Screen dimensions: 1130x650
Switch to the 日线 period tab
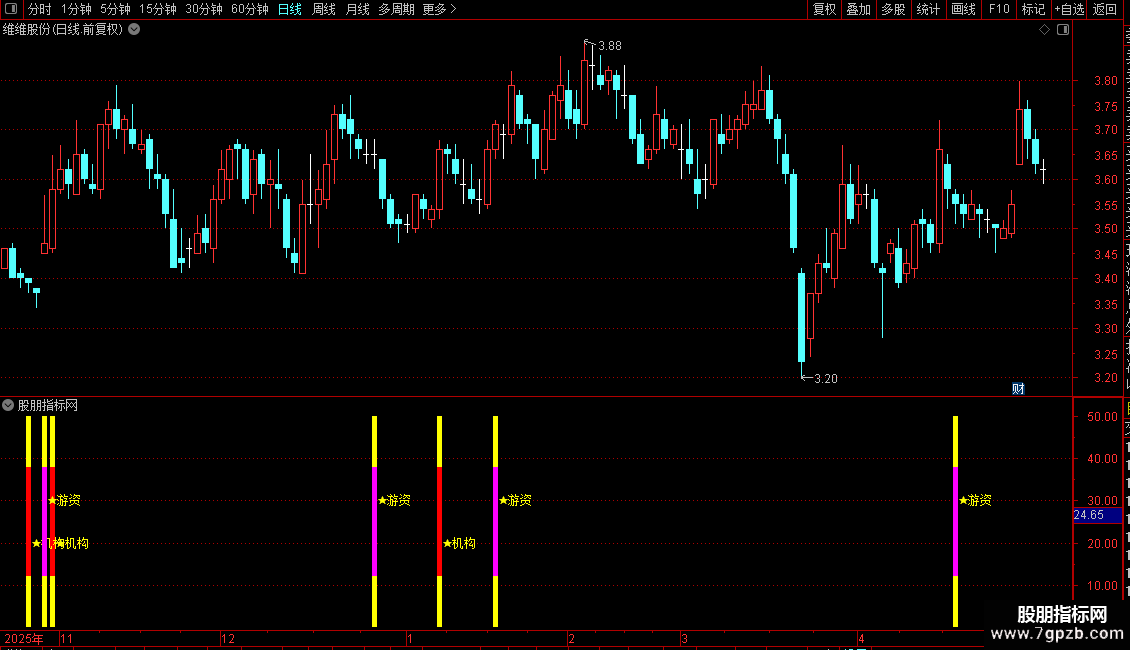[x=290, y=9]
